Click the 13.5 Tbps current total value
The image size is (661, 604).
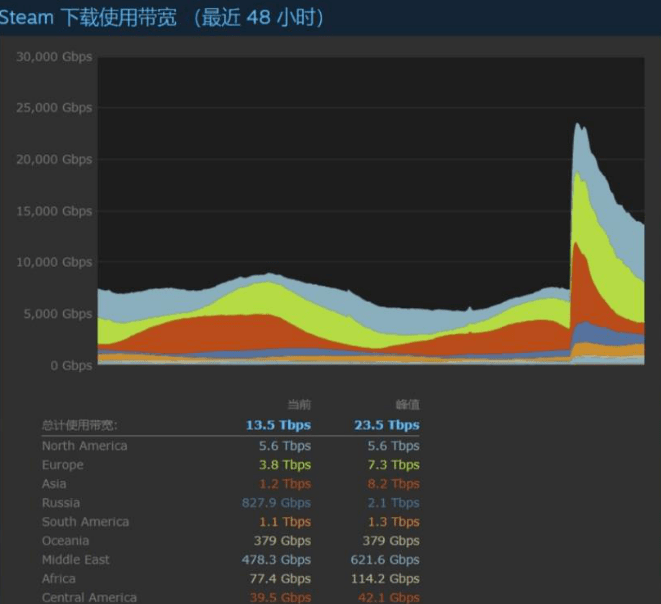coord(278,425)
